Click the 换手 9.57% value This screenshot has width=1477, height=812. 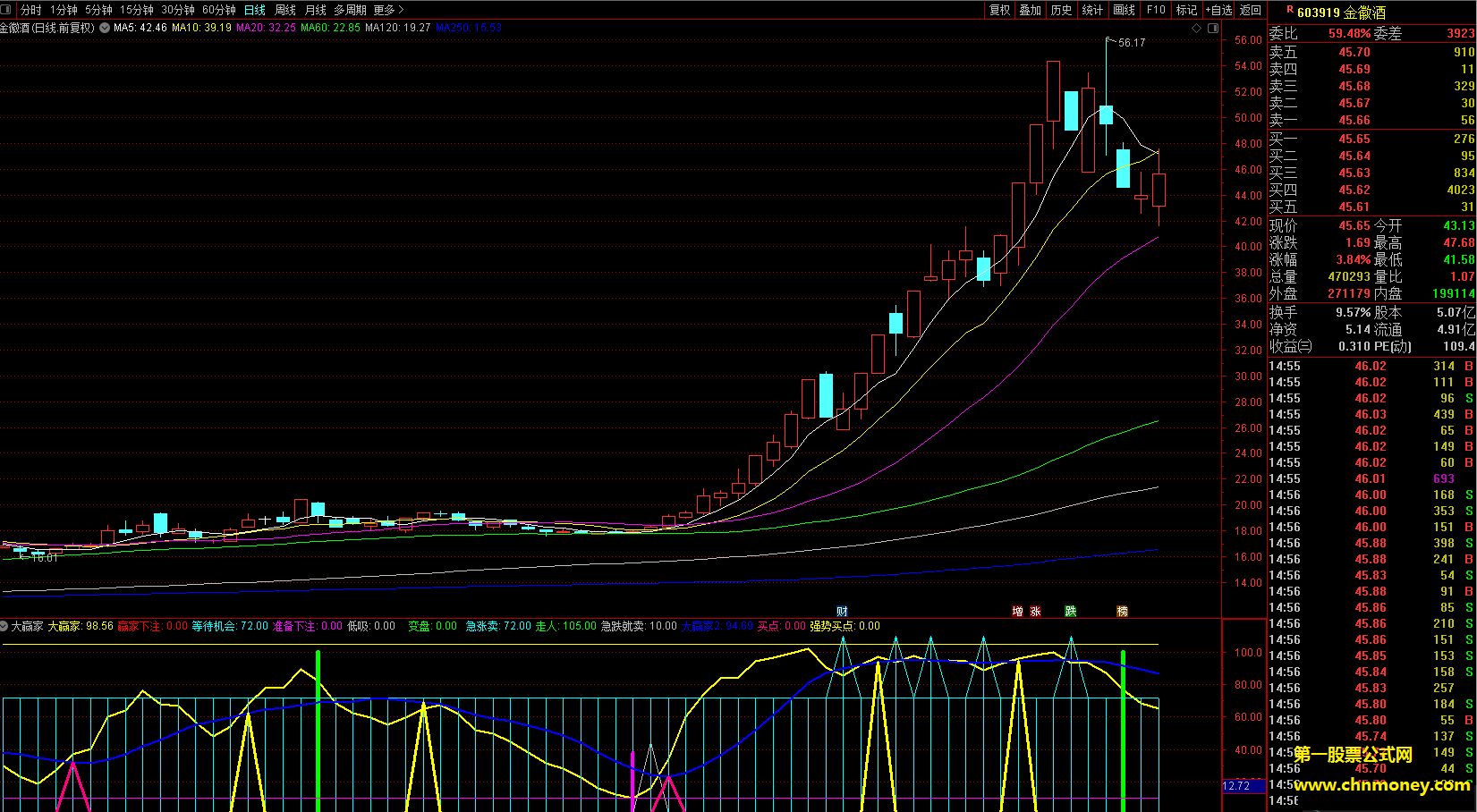point(1354,312)
